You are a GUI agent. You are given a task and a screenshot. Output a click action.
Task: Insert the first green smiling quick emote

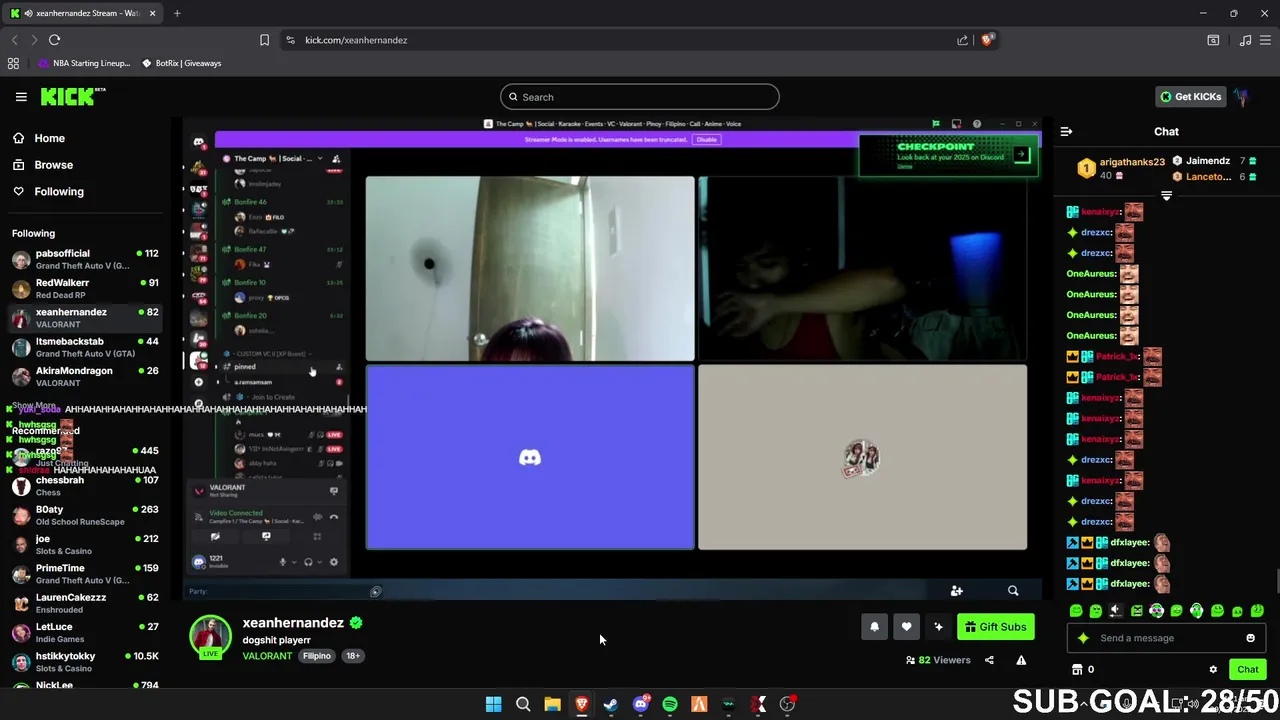click(1076, 611)
